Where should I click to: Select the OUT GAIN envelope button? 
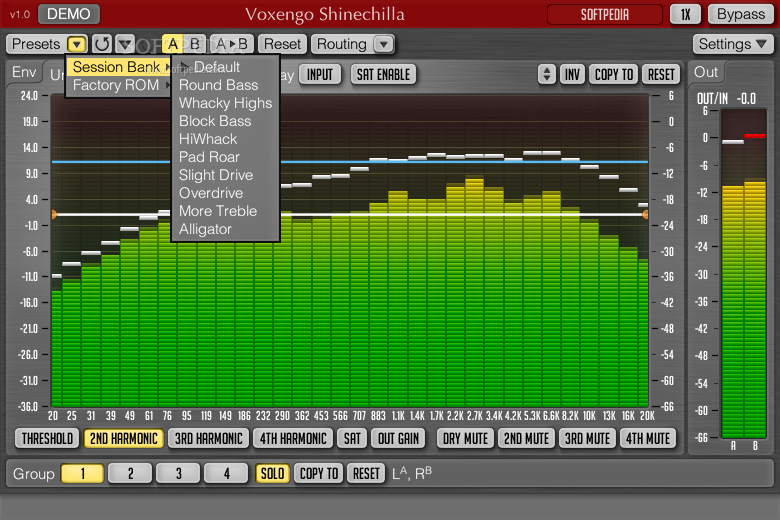pyautogui.click(x=398, y=438)
